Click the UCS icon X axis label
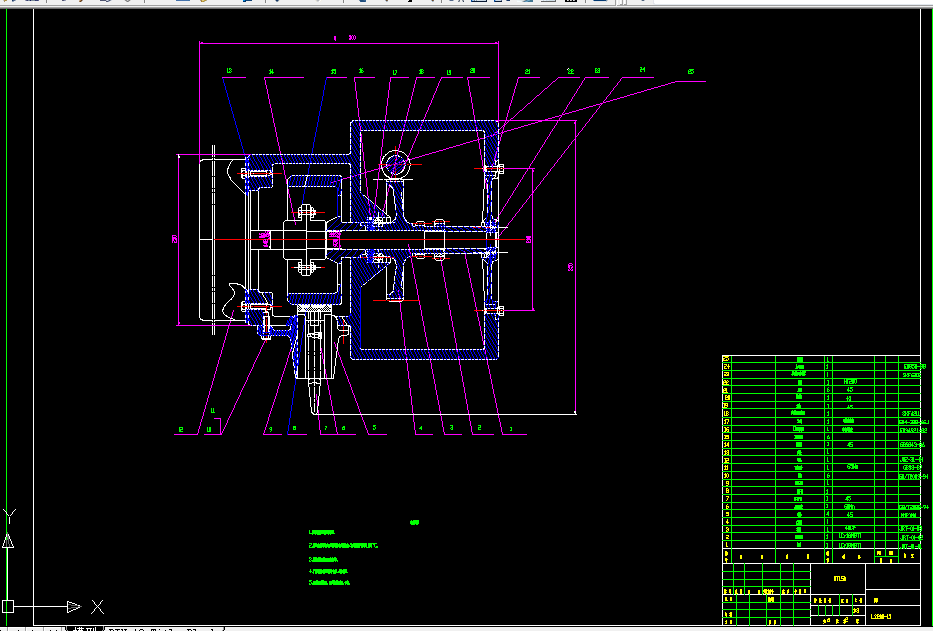 pos(98,607)
